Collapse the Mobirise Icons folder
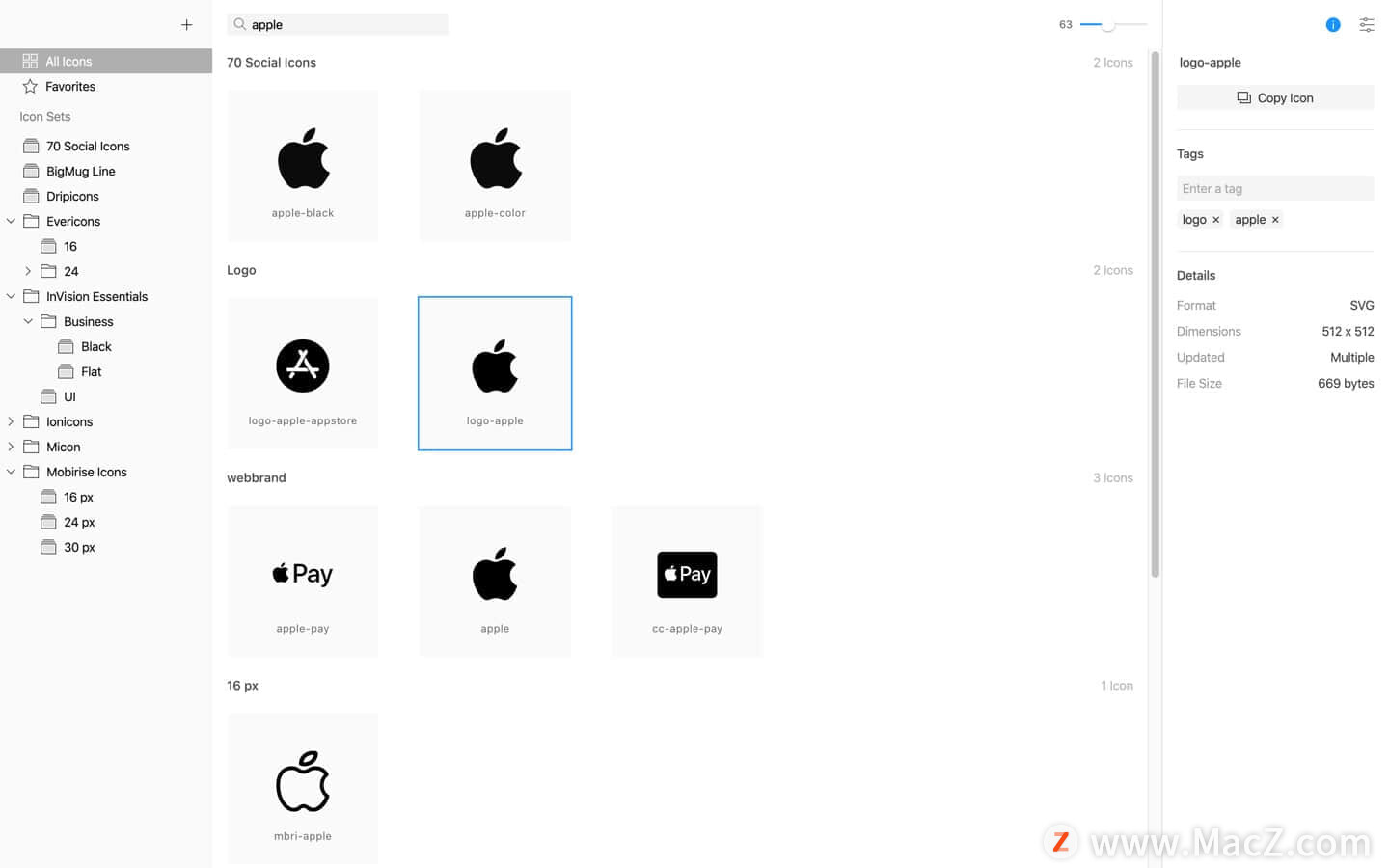The image size is (1389, 868). click(x=12, y=472)
